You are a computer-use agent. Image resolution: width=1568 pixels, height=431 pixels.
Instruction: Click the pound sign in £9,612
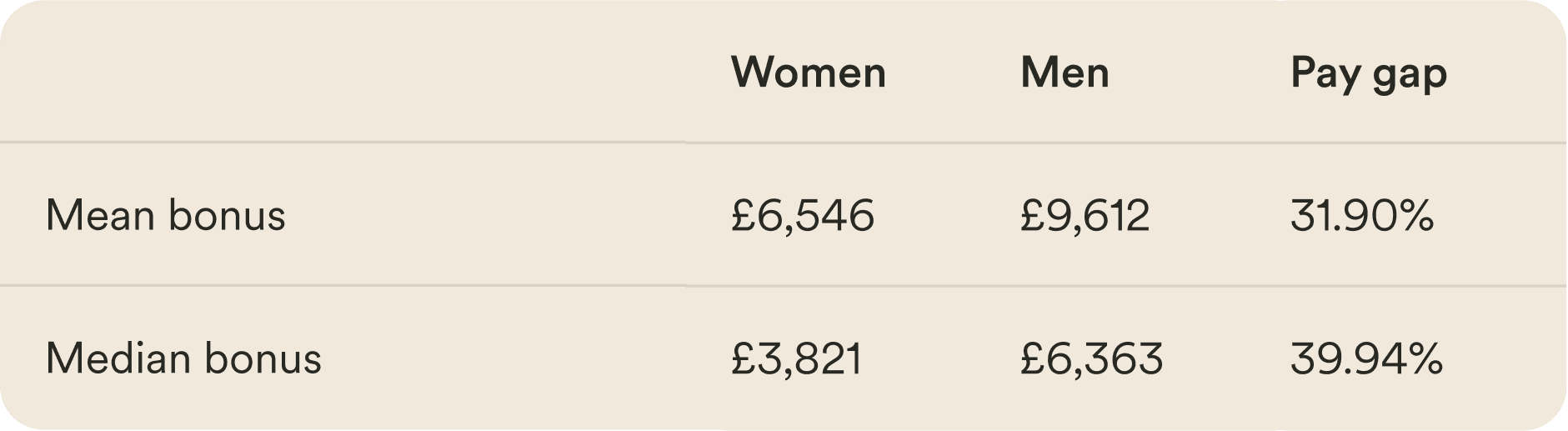[1031, 215]
